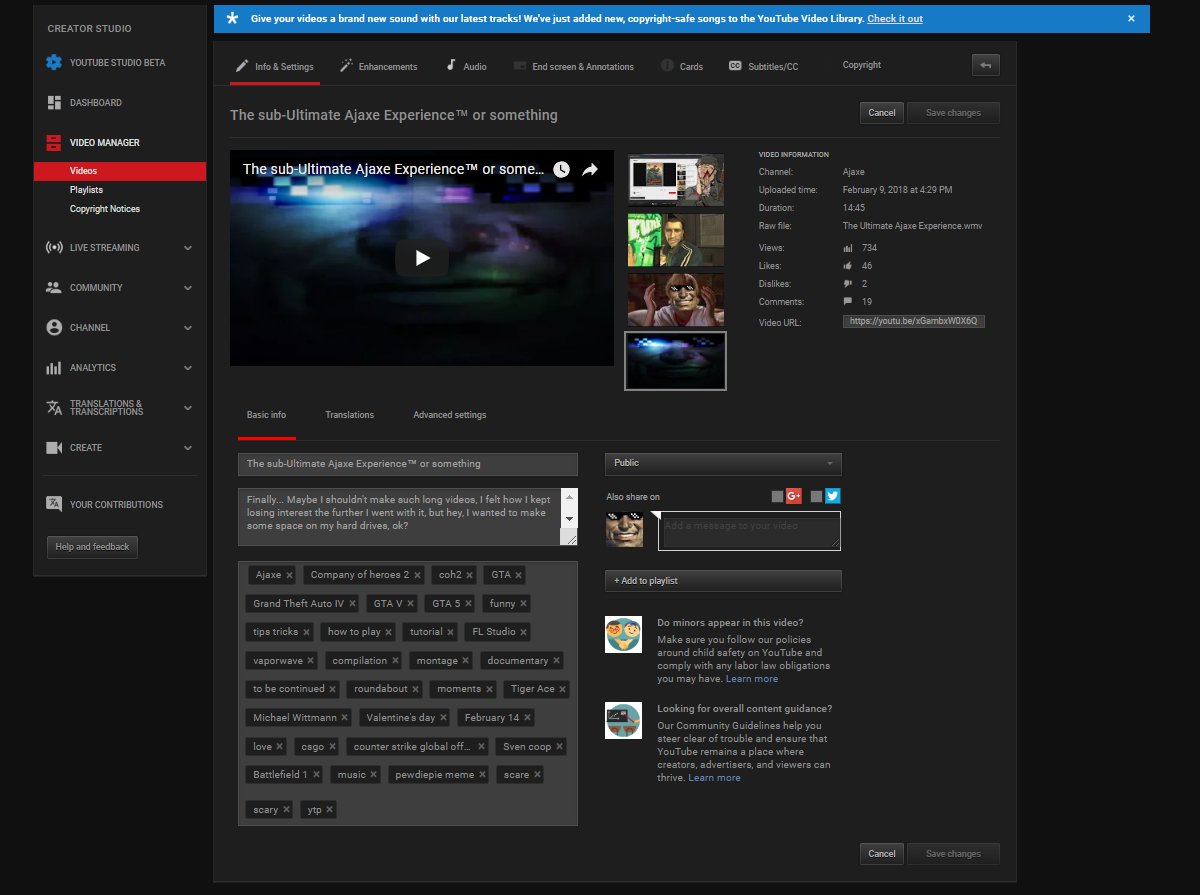The image size is (1200, 895).
Task: Remove the FL Studio tag
Action: [x=524, y=632]
